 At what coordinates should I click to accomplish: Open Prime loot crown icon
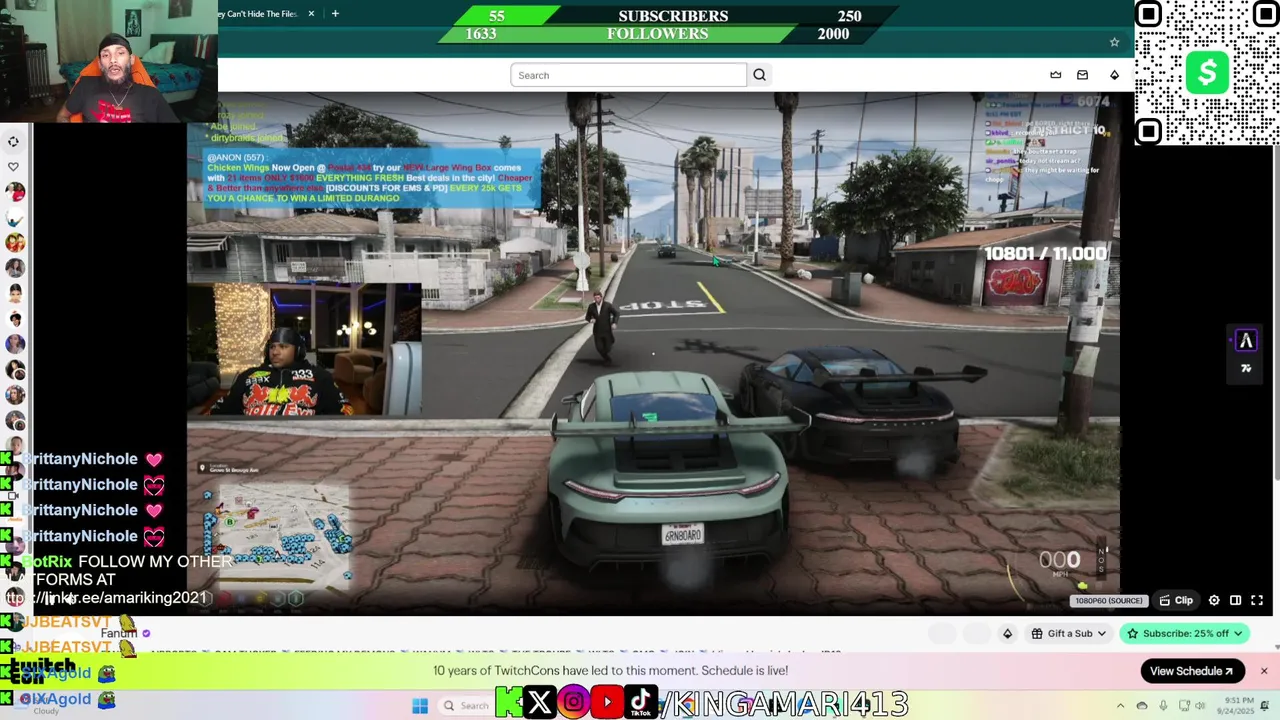pyautogui.click(x=1055, y=75)
